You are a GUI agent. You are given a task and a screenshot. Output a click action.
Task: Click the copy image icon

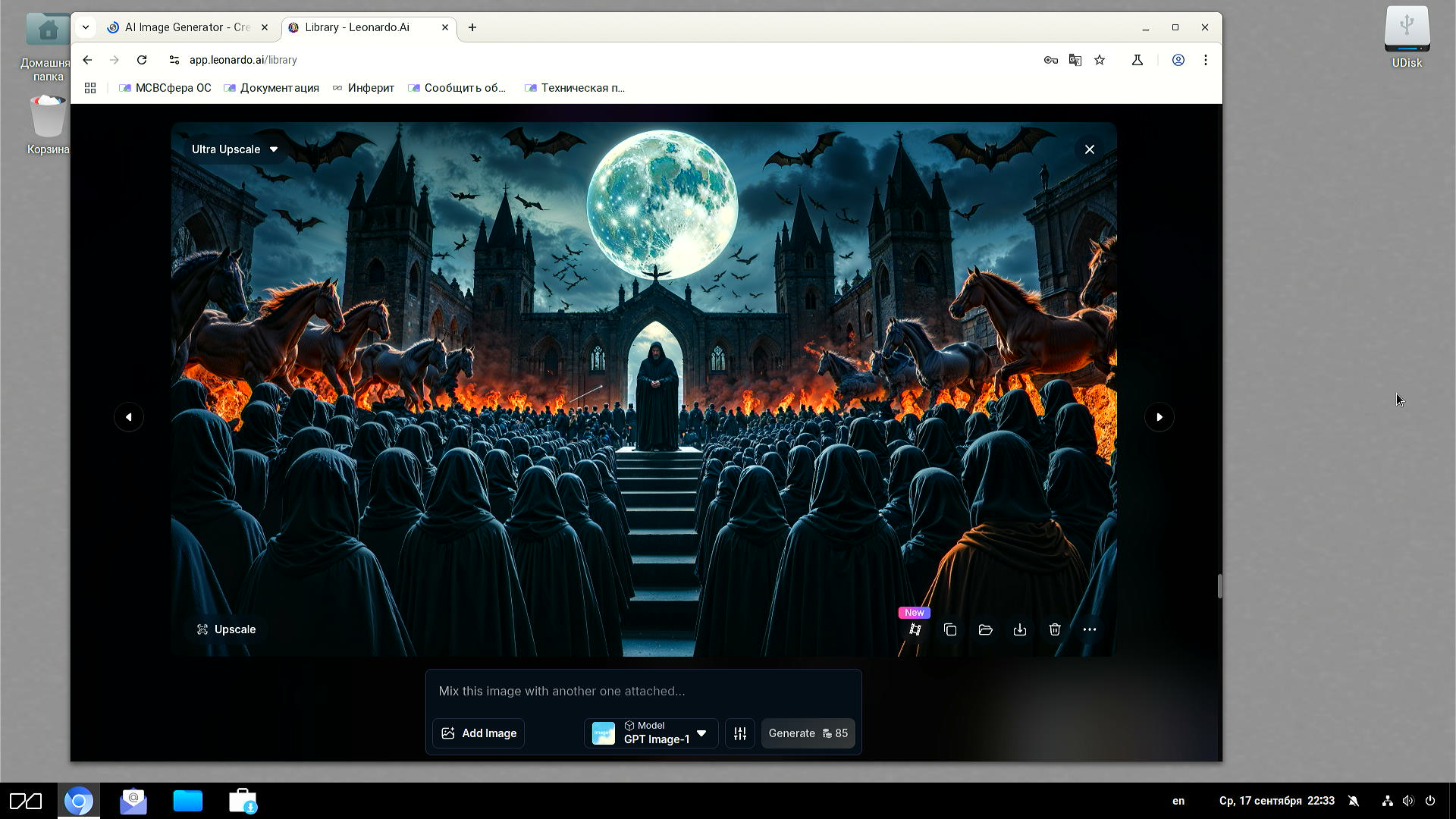pos(950,629)
